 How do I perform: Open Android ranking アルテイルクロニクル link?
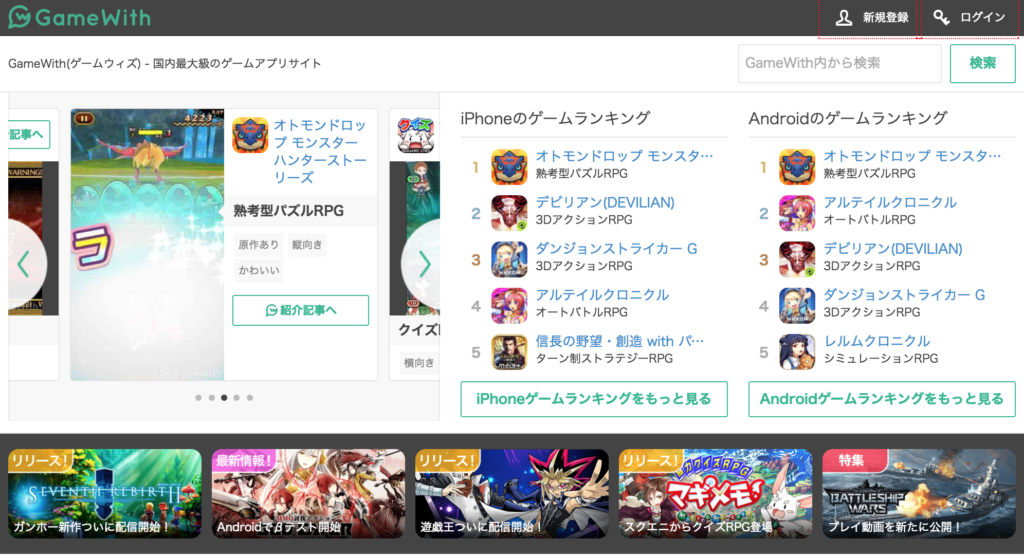coord(890,203)
